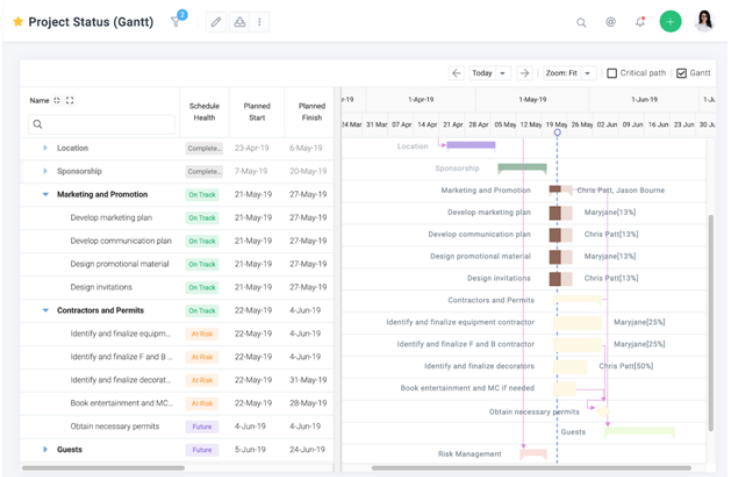Click the Schedule Health column header
This screenshot has width=730, height=477.
tap(204, 111)
